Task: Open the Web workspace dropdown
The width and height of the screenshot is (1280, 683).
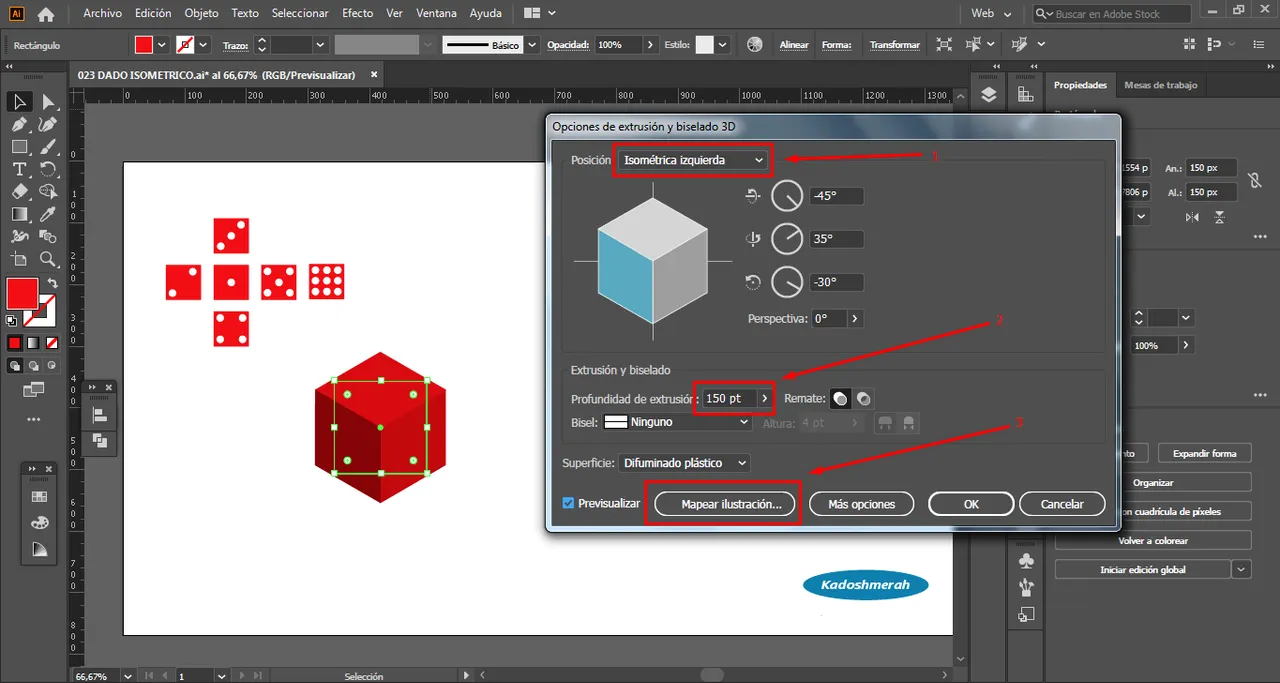Action: click(x=991, y=14)
